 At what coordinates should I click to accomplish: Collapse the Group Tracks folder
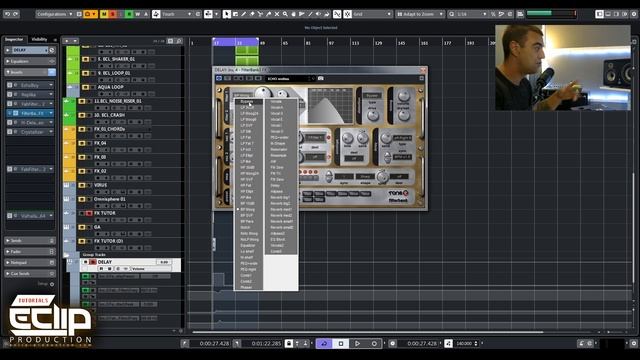67,255
